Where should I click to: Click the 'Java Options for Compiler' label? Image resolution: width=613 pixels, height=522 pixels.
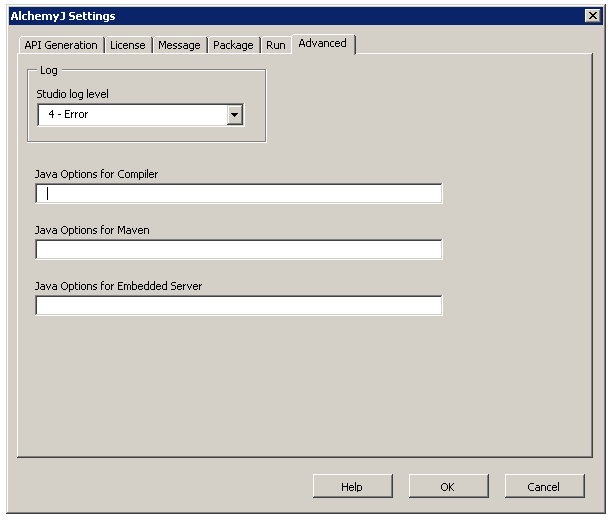[x=96, y=174]
